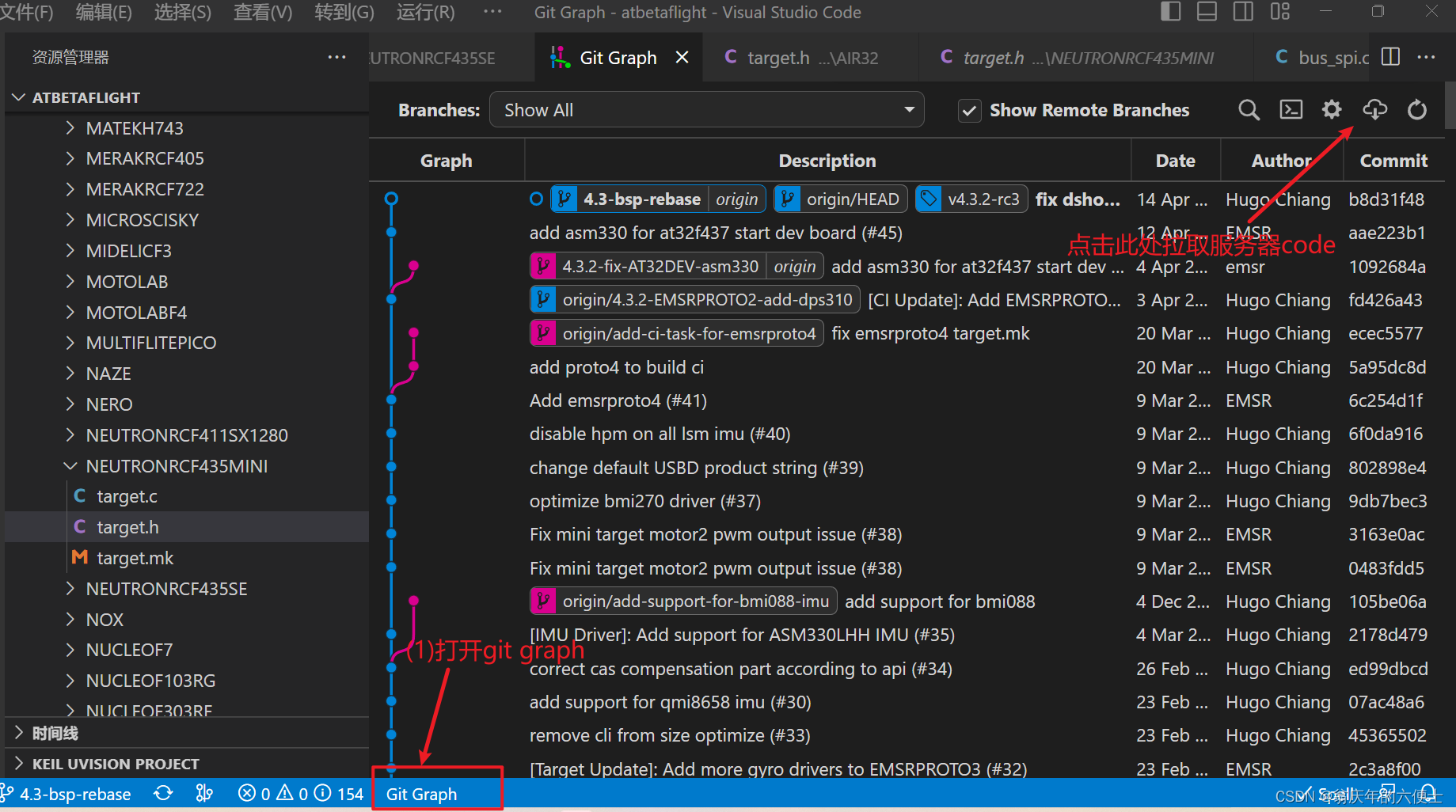Click commit hash aae223b1

(x=1387, y=233)
